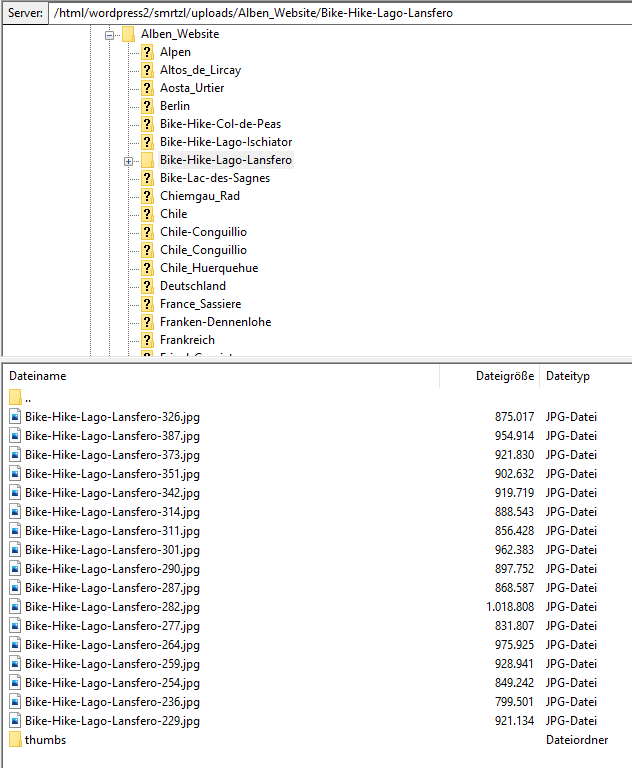The width and height of the screenshot is (632, 768).
Task: Click the folder icon of the '..' entry
Action: (15, 397)
